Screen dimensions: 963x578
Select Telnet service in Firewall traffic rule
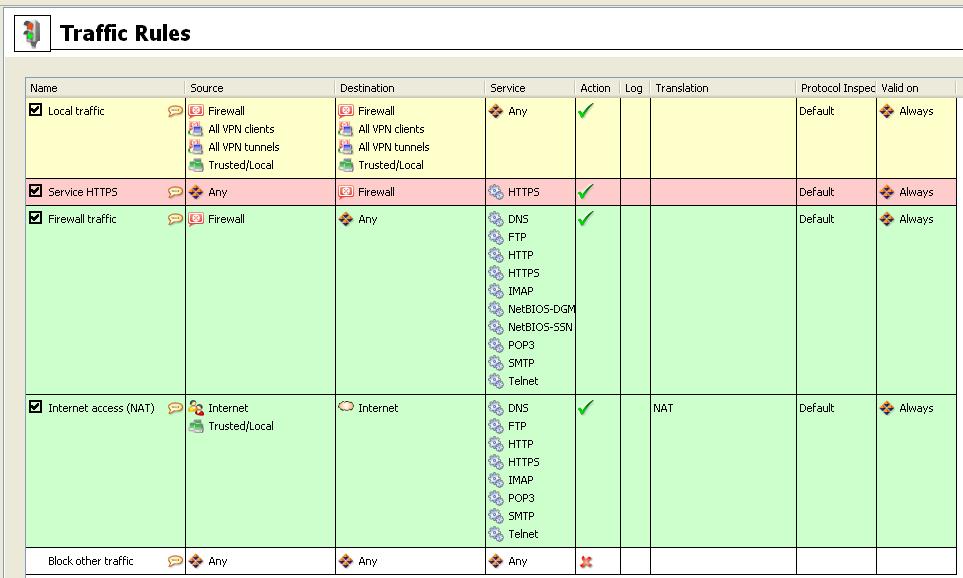[523, 381]
